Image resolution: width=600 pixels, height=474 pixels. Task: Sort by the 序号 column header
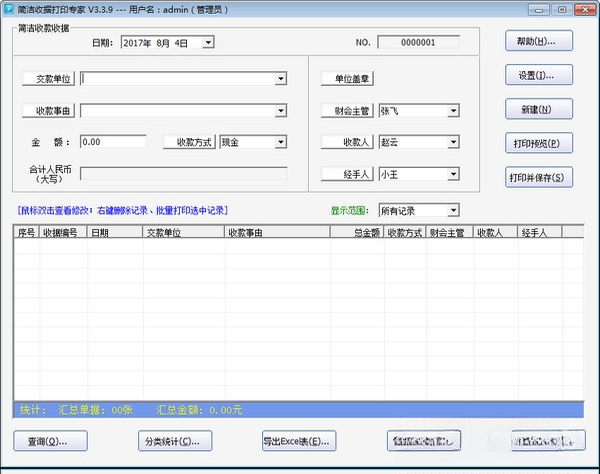click(26, 232)
